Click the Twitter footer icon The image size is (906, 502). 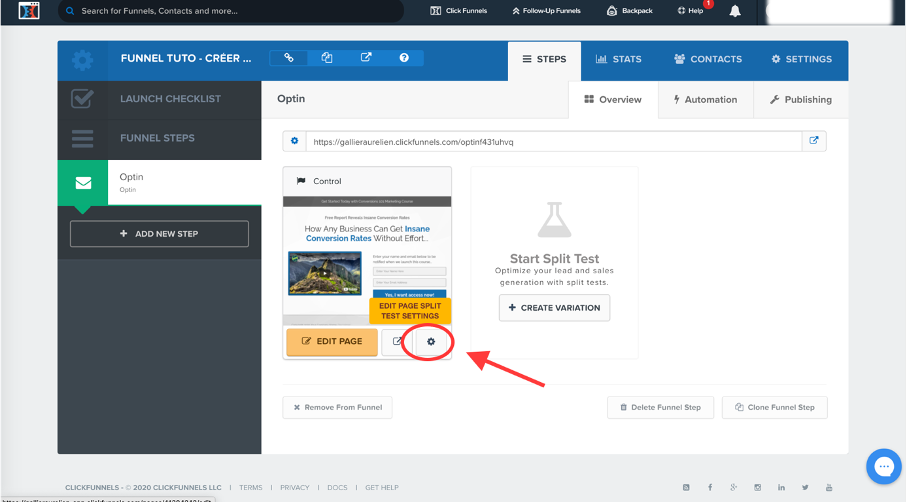(805, 488)
